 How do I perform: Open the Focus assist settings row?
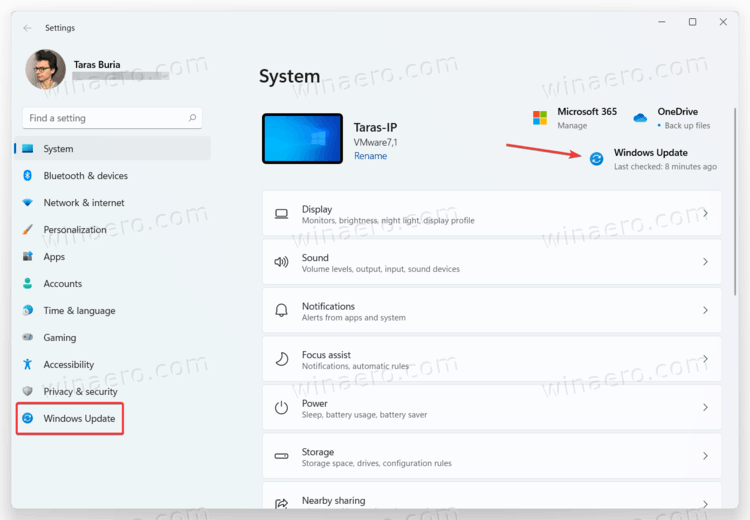pos(492,359)
